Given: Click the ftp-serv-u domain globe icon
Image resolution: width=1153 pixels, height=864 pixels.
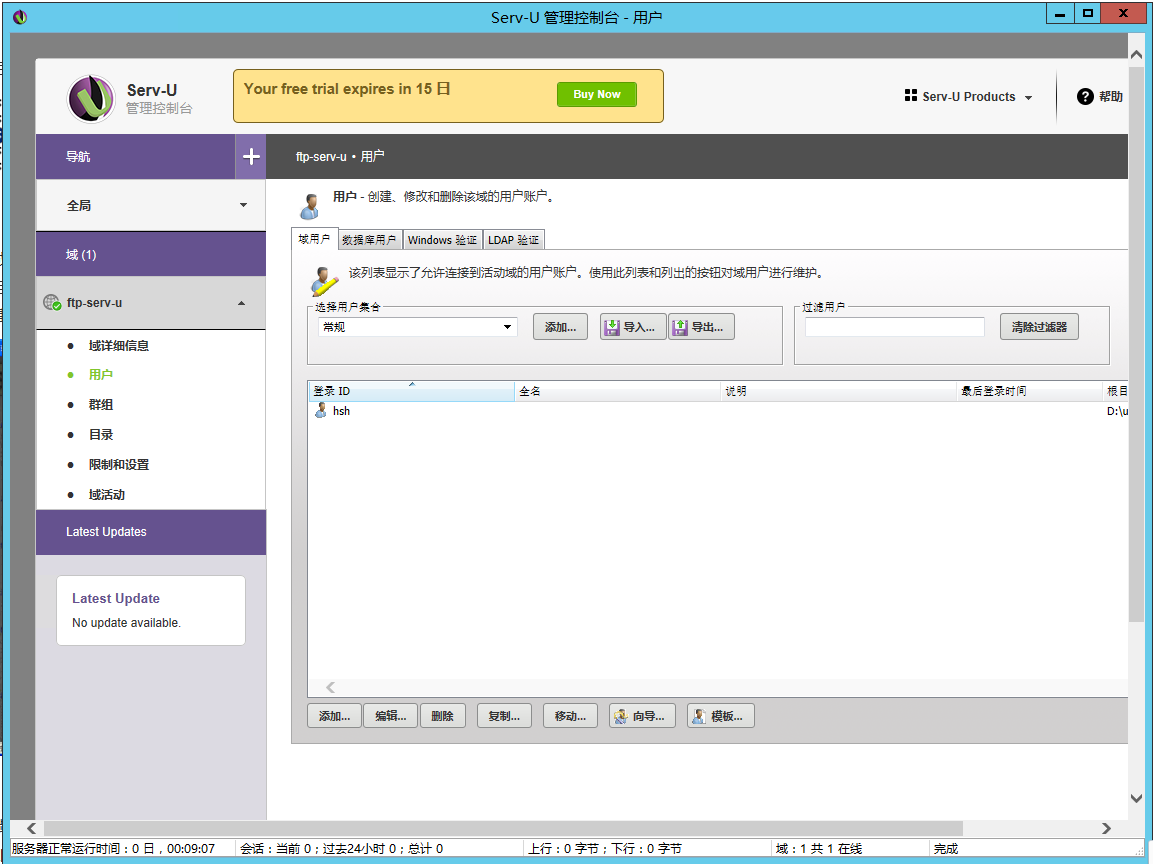Looking at the screenshot, I should pos(51,302).
